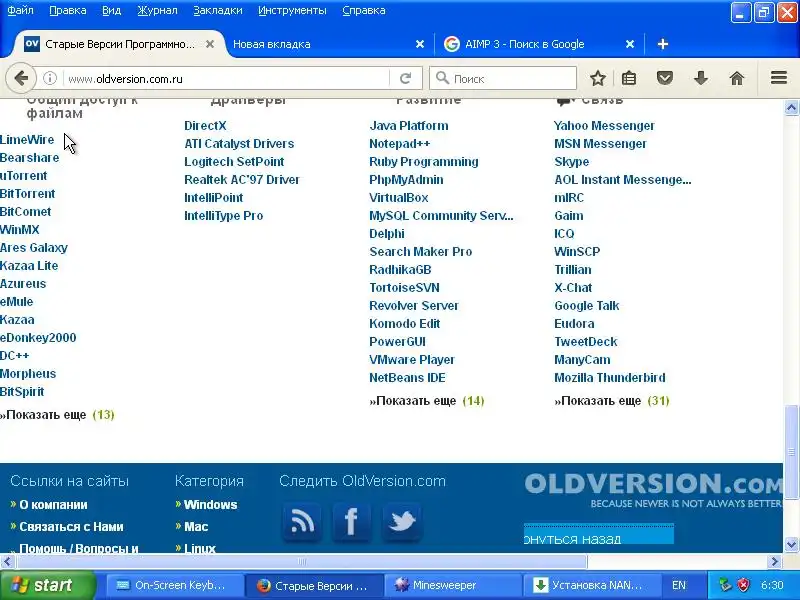Open the downloads arrow icon

[x=701, y=79]
